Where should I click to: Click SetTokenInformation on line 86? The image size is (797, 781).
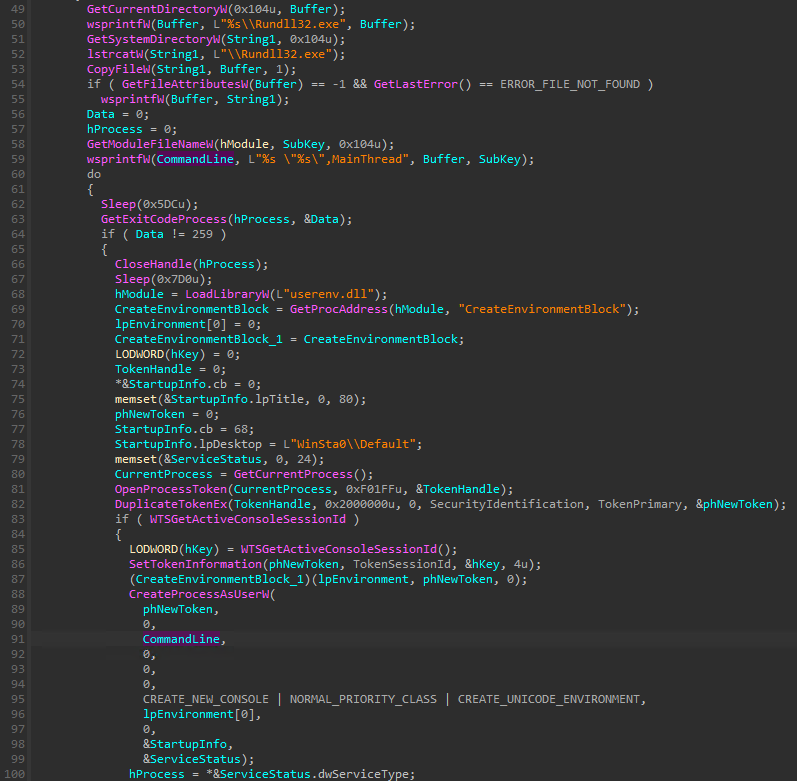pyautogui.click(x=195, y=564)
